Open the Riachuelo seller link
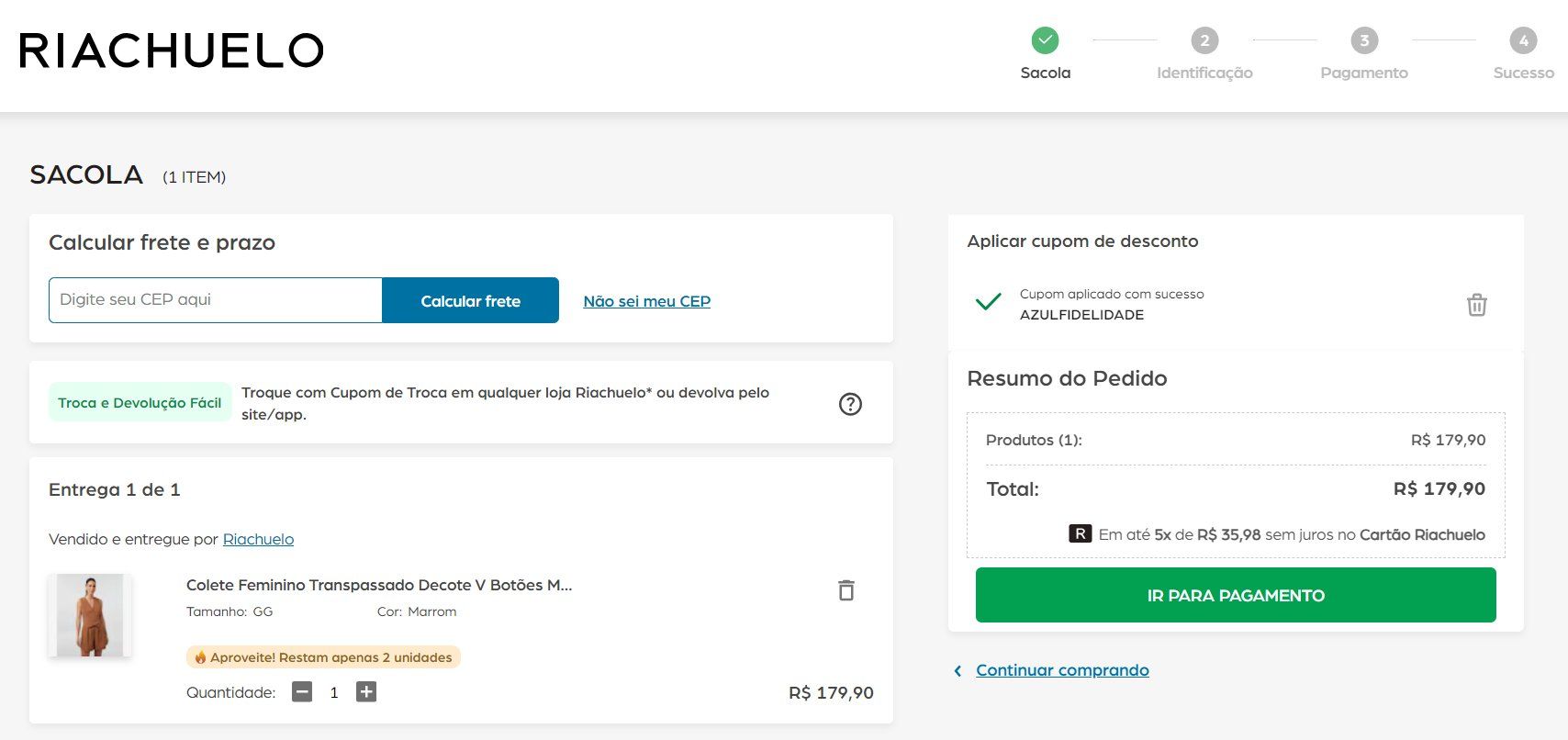1568x740 pixels. 258,539
